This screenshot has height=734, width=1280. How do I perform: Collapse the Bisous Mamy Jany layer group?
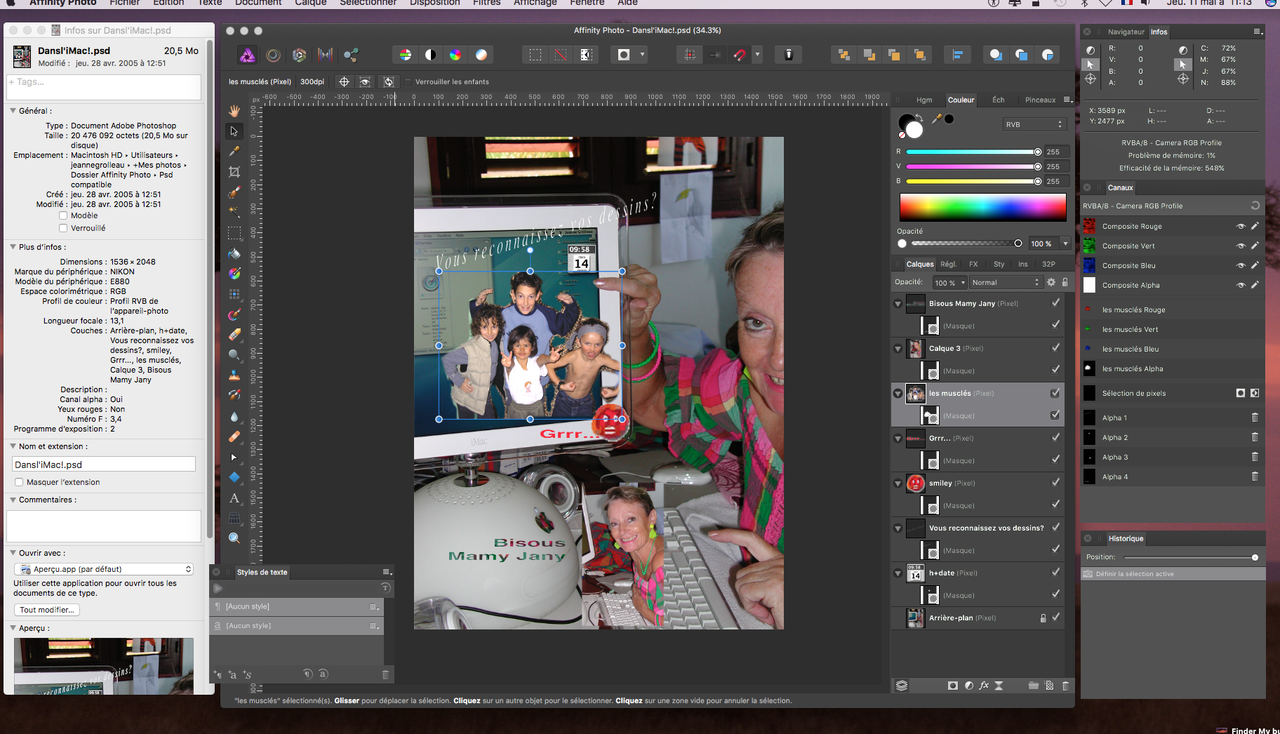pyautogui.click(x=898, y=303)
